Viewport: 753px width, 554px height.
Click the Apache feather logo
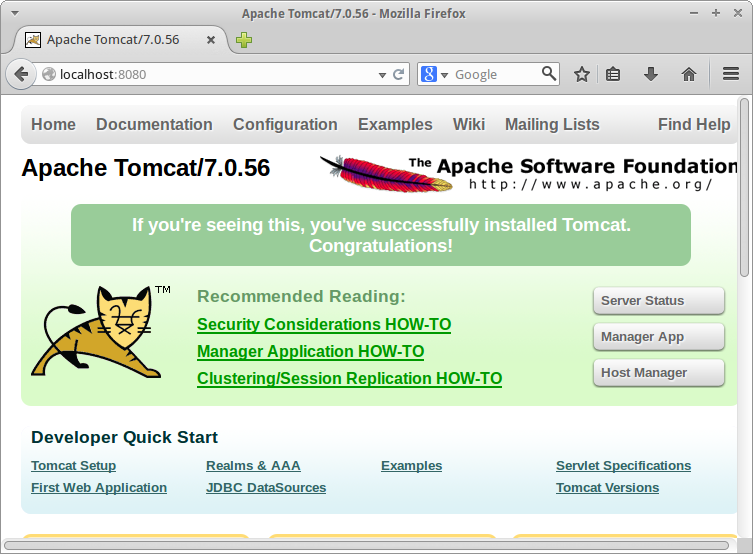386,174
